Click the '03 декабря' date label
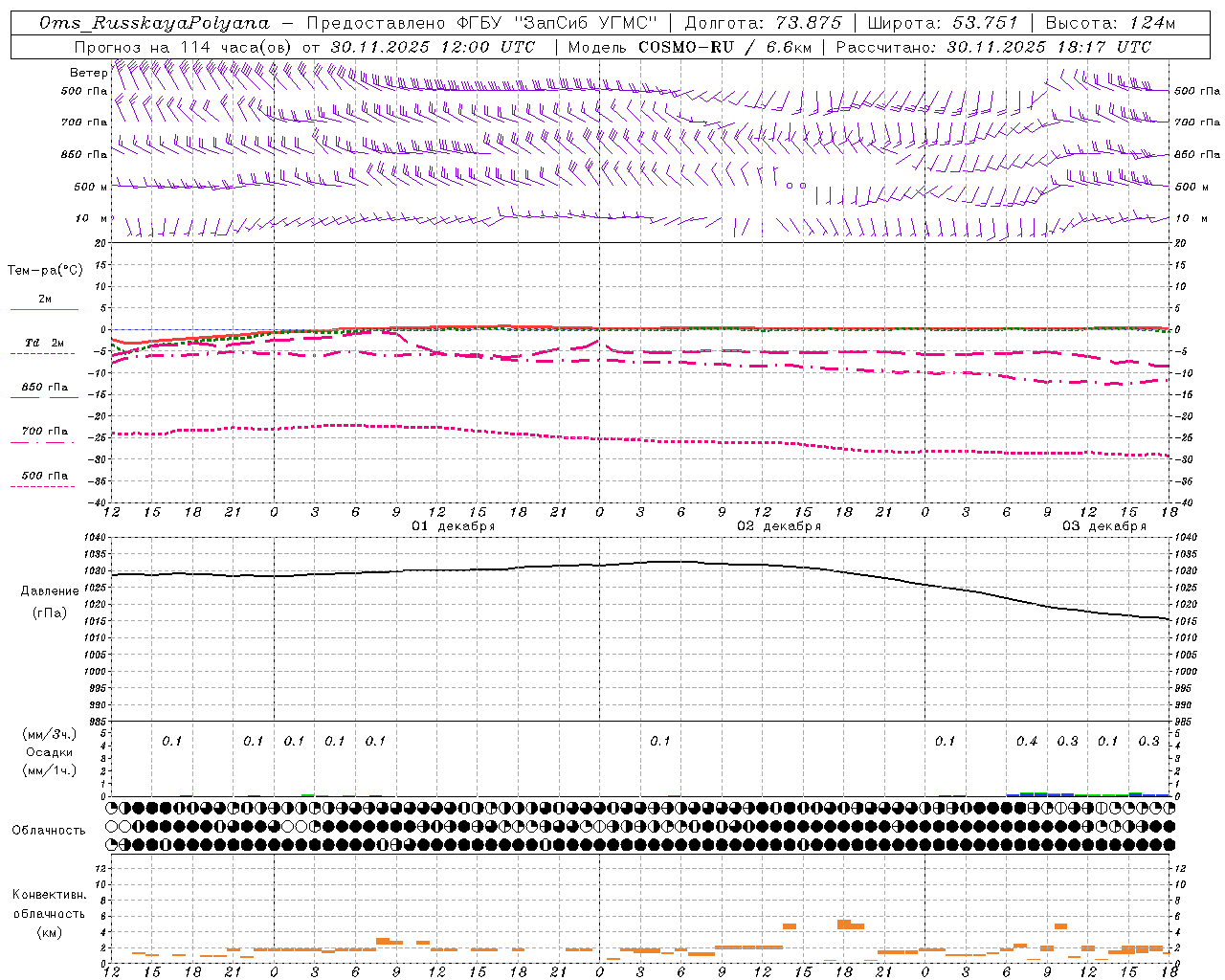Image resolution: width=1225 pixels, height=980 pixels. (x=1104, y=526)
